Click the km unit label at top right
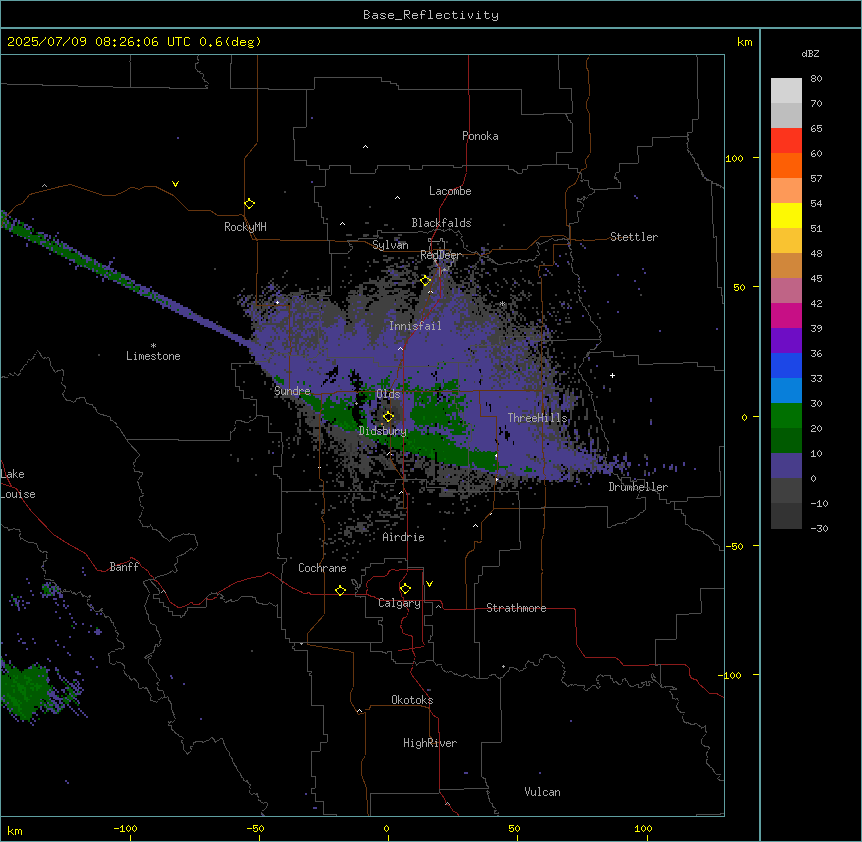862x842 pixels. pos(744,42)
